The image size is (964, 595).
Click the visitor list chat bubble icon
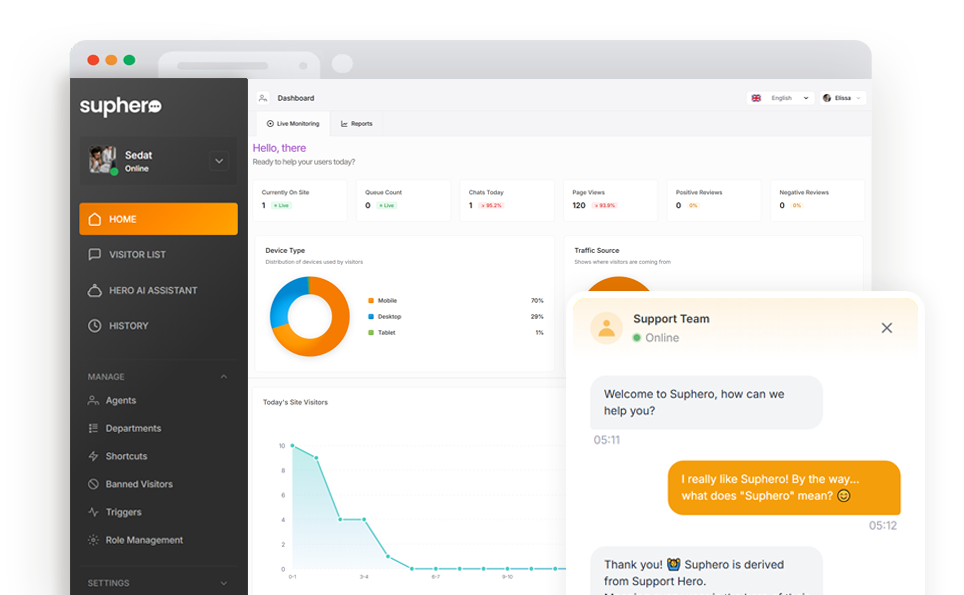click(95, 254)
